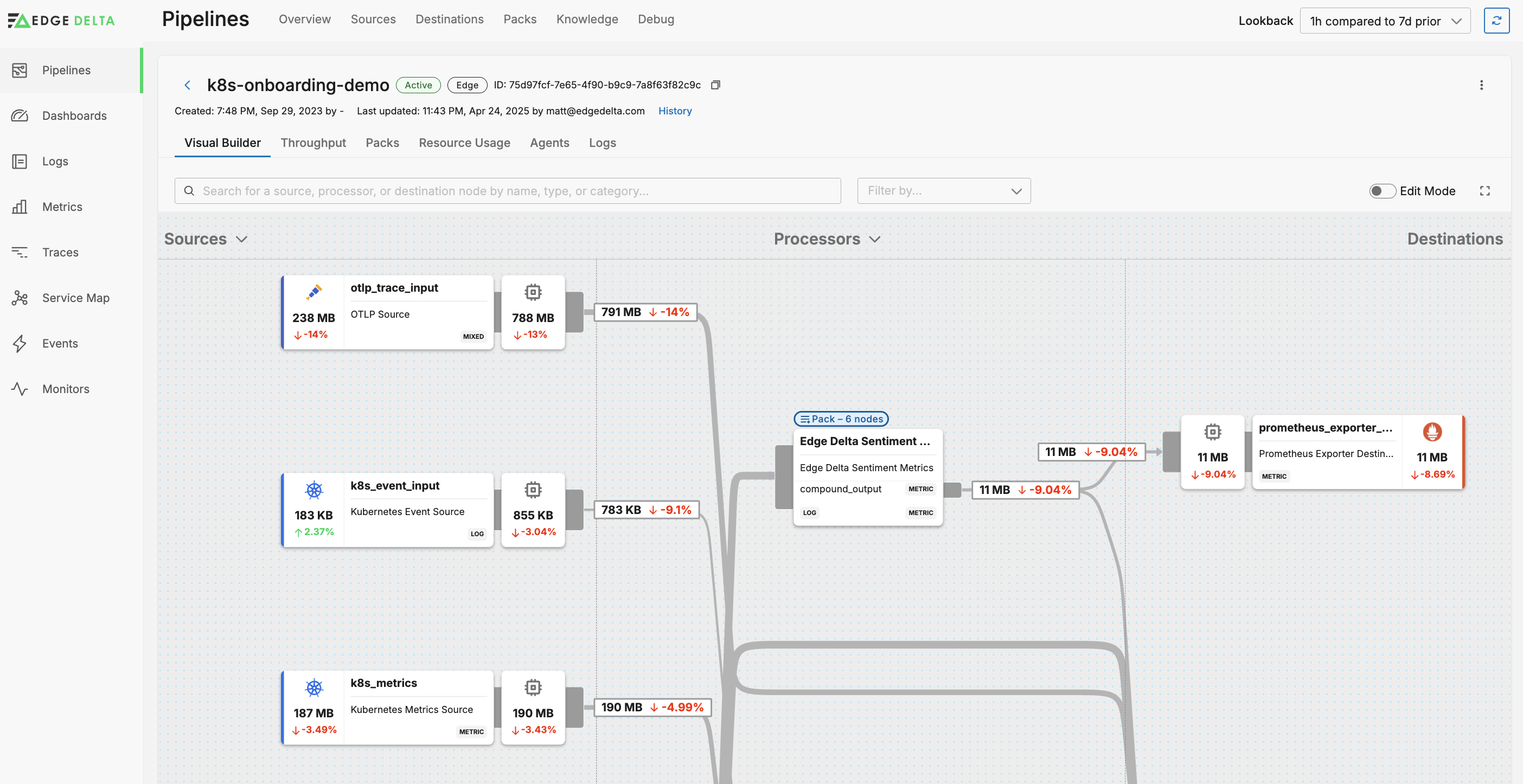Switch to the Throughput tab

pos(313,143)
